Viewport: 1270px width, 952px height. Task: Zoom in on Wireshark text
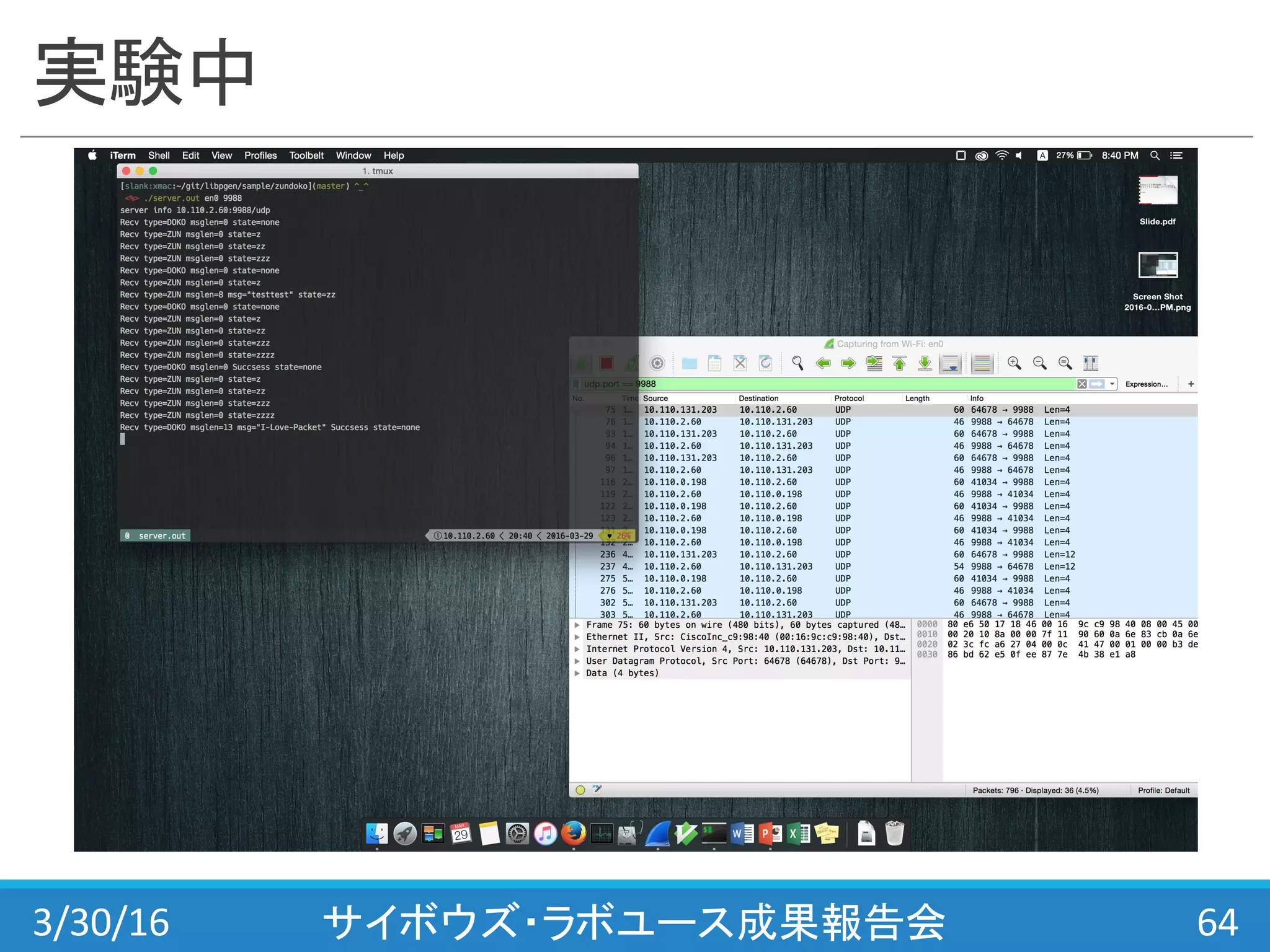tap(1015, 363)
